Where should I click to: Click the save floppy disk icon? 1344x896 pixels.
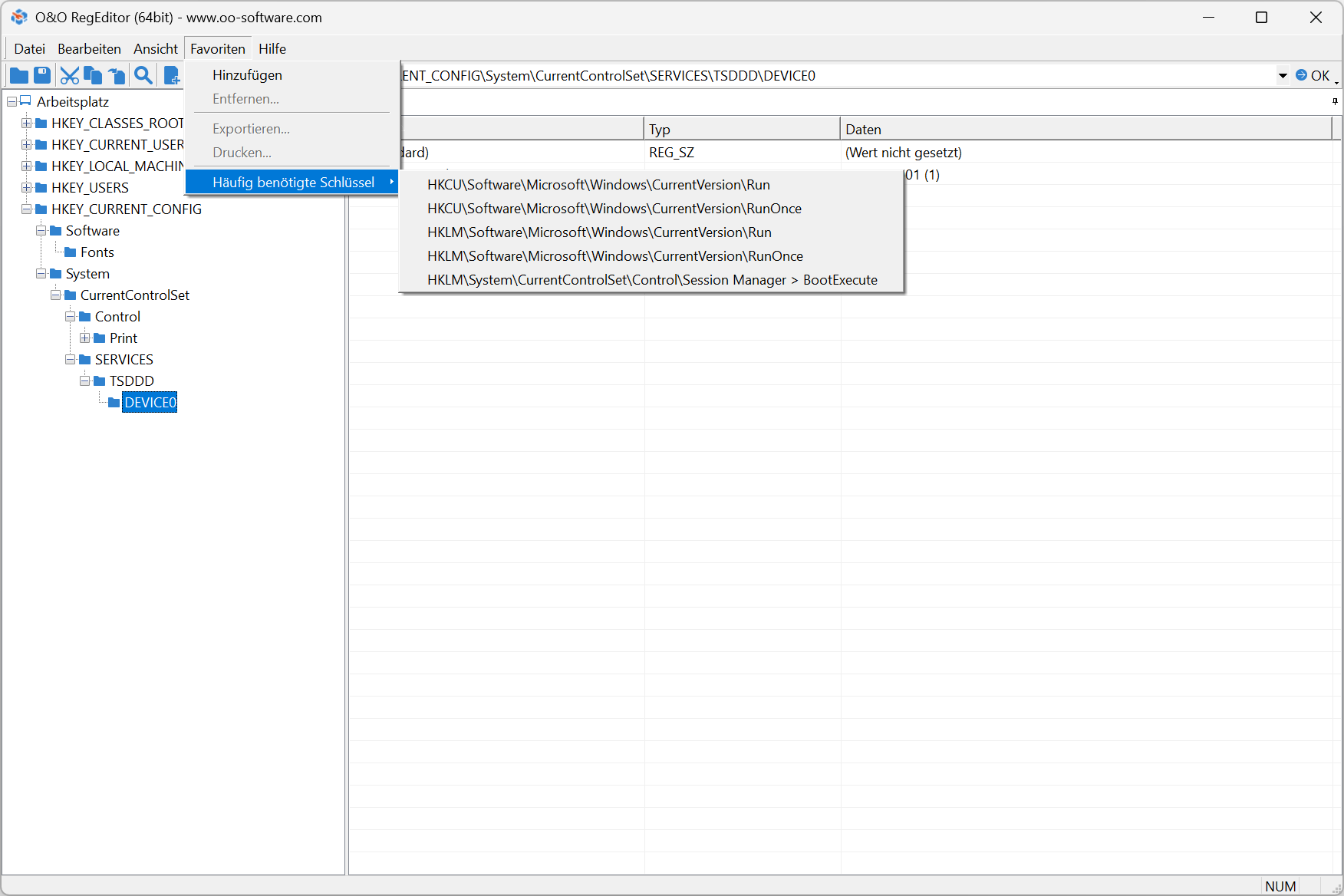pyautogui.click(x=42, y=75)
